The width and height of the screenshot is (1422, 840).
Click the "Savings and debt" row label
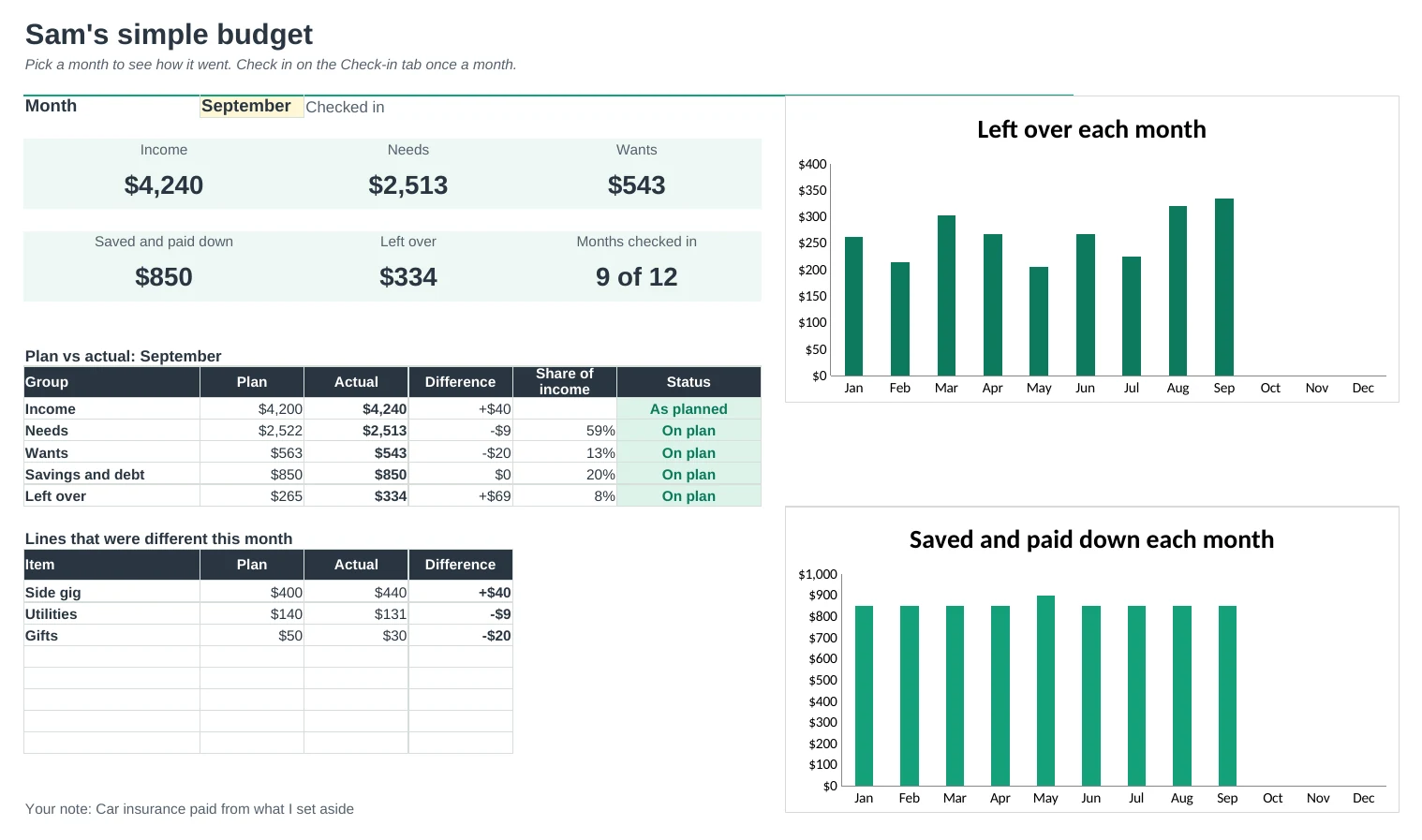tap(85, 475)
